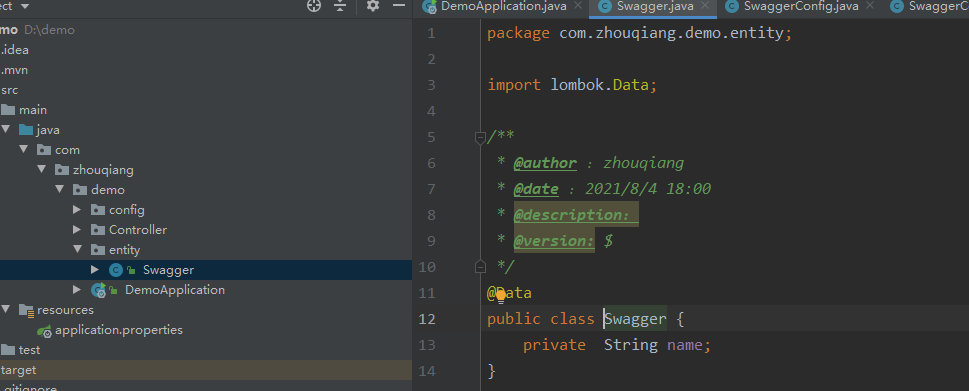
Task: Click the DemoApplication.java tab icon
Action: point(429,7)
